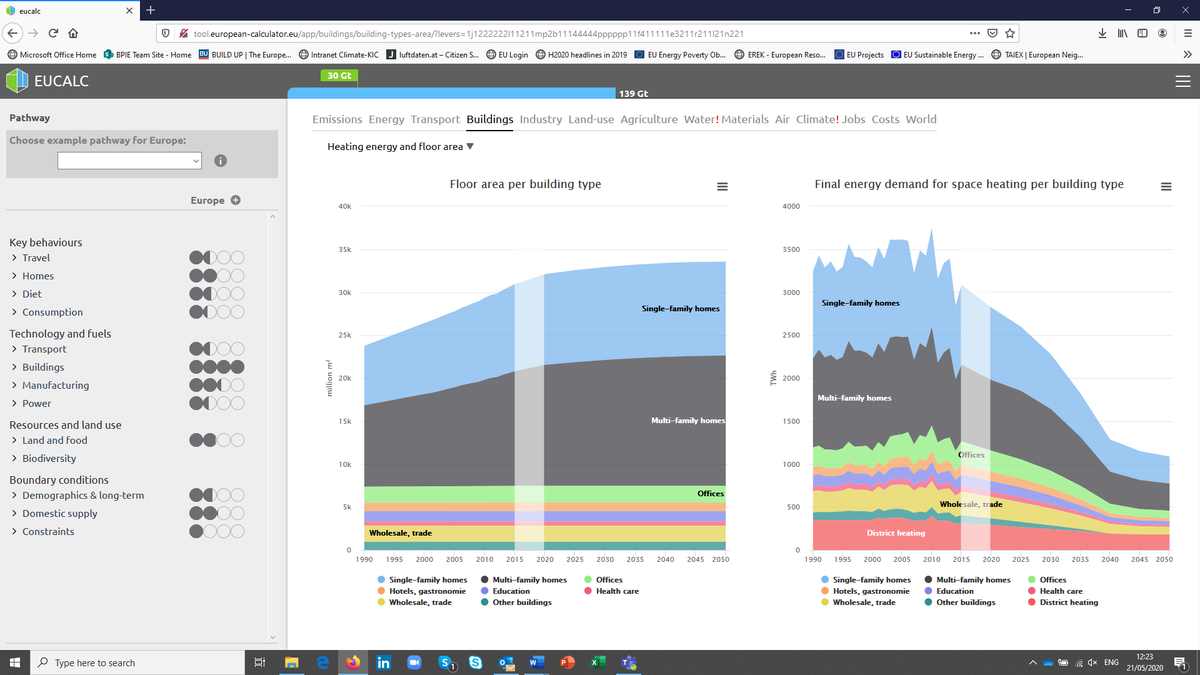Viewport: 1200px width, 675px height.
Task: Toggle Health care in floor area legend
Action: (x=611, y=591)
